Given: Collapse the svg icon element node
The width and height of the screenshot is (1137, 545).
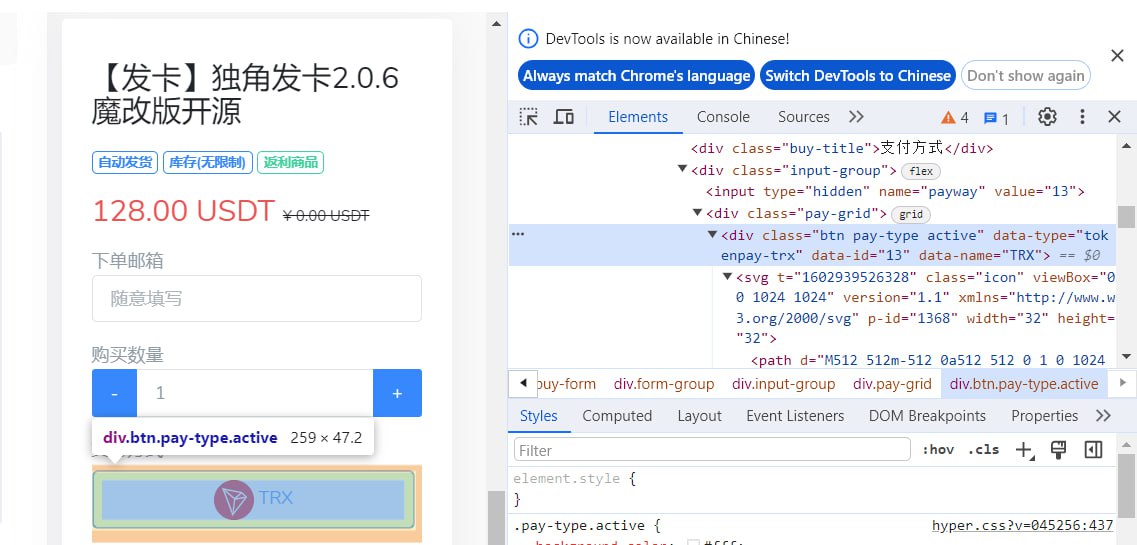Looking at the screenshot, I should click(x=727, y=277).
